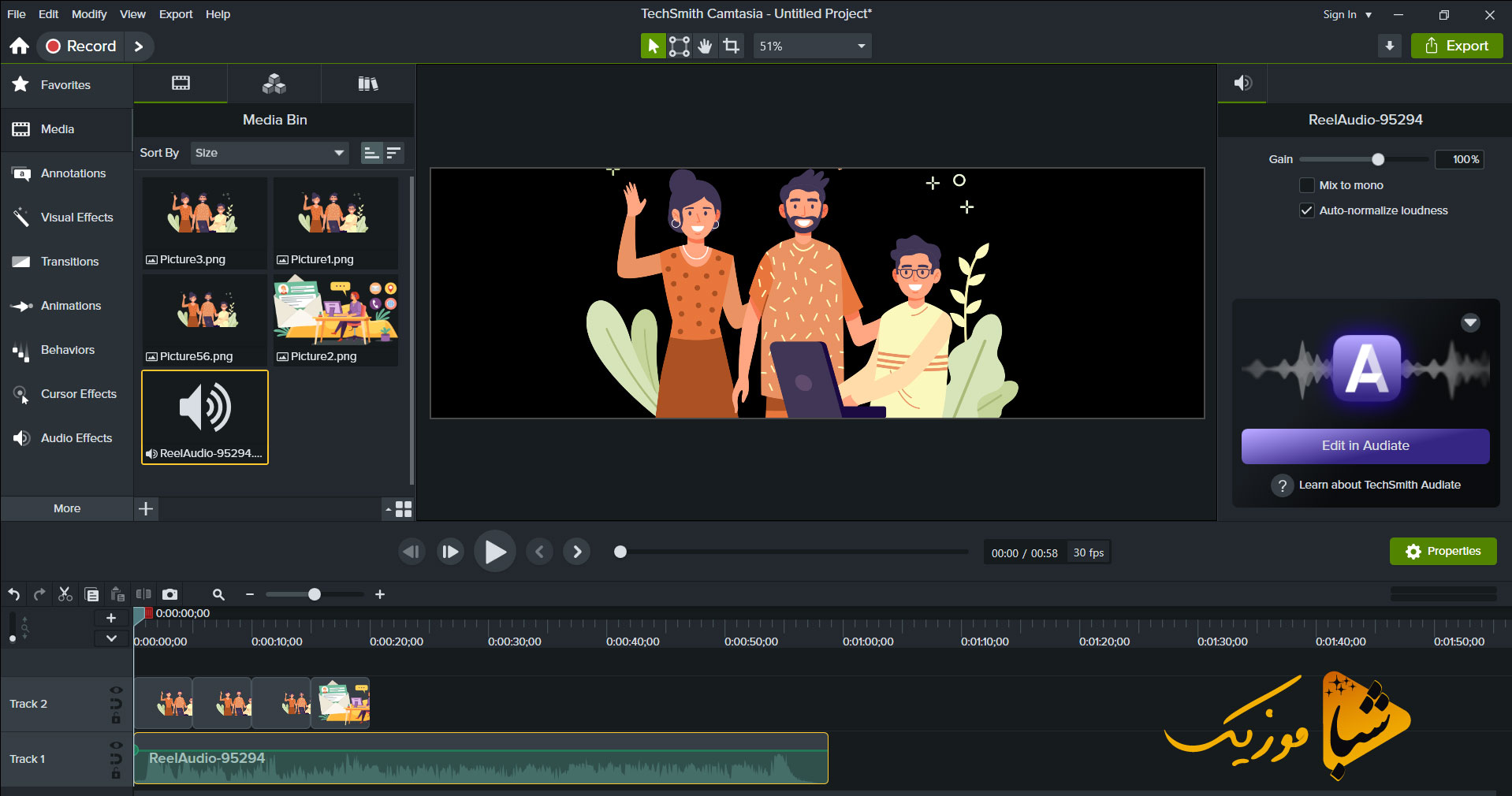
Task: Redo the last undone action
Action: point(39,594)
